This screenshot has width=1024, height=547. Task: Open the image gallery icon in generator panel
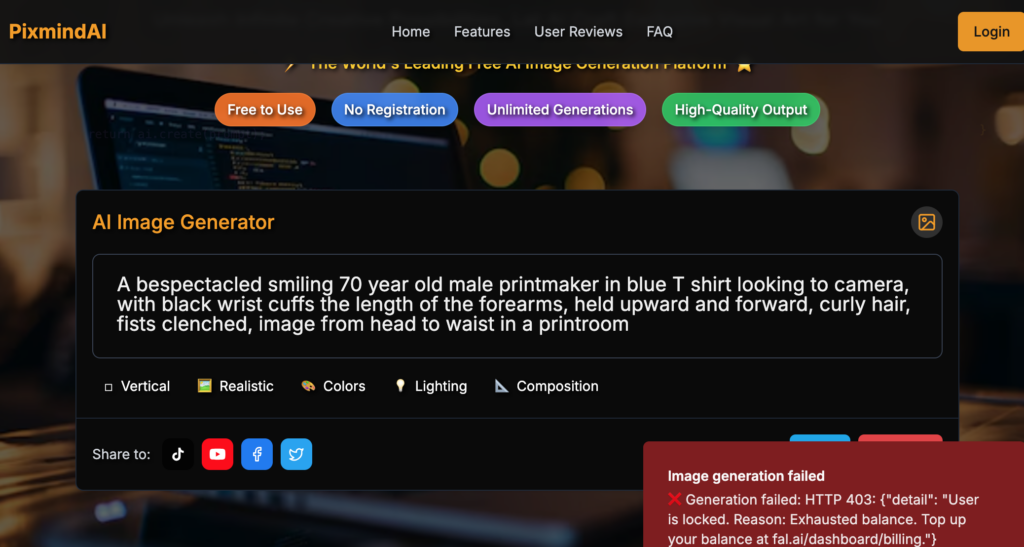click(926, 222)
